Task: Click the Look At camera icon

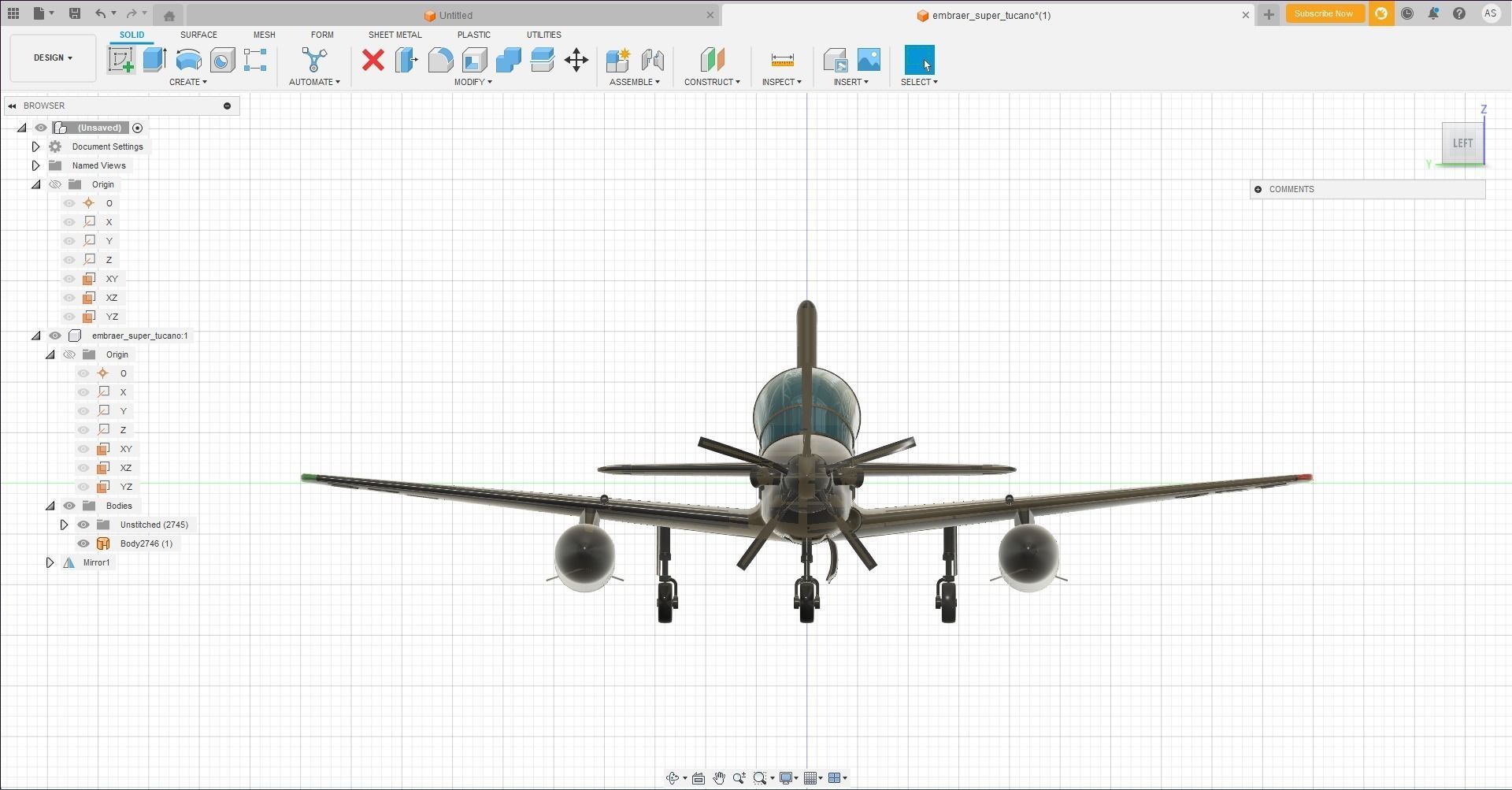Action: click(698, 778)
